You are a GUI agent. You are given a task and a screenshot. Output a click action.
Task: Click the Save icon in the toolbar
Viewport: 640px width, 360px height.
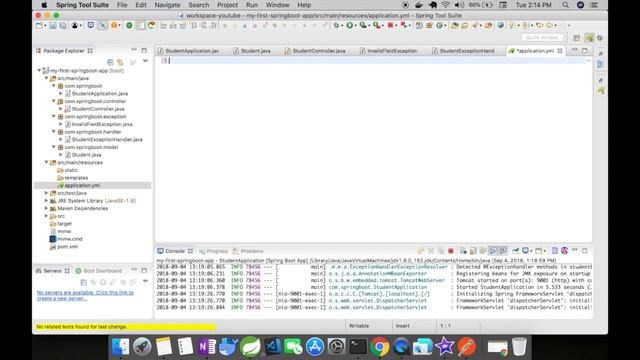tap(53, 25)
